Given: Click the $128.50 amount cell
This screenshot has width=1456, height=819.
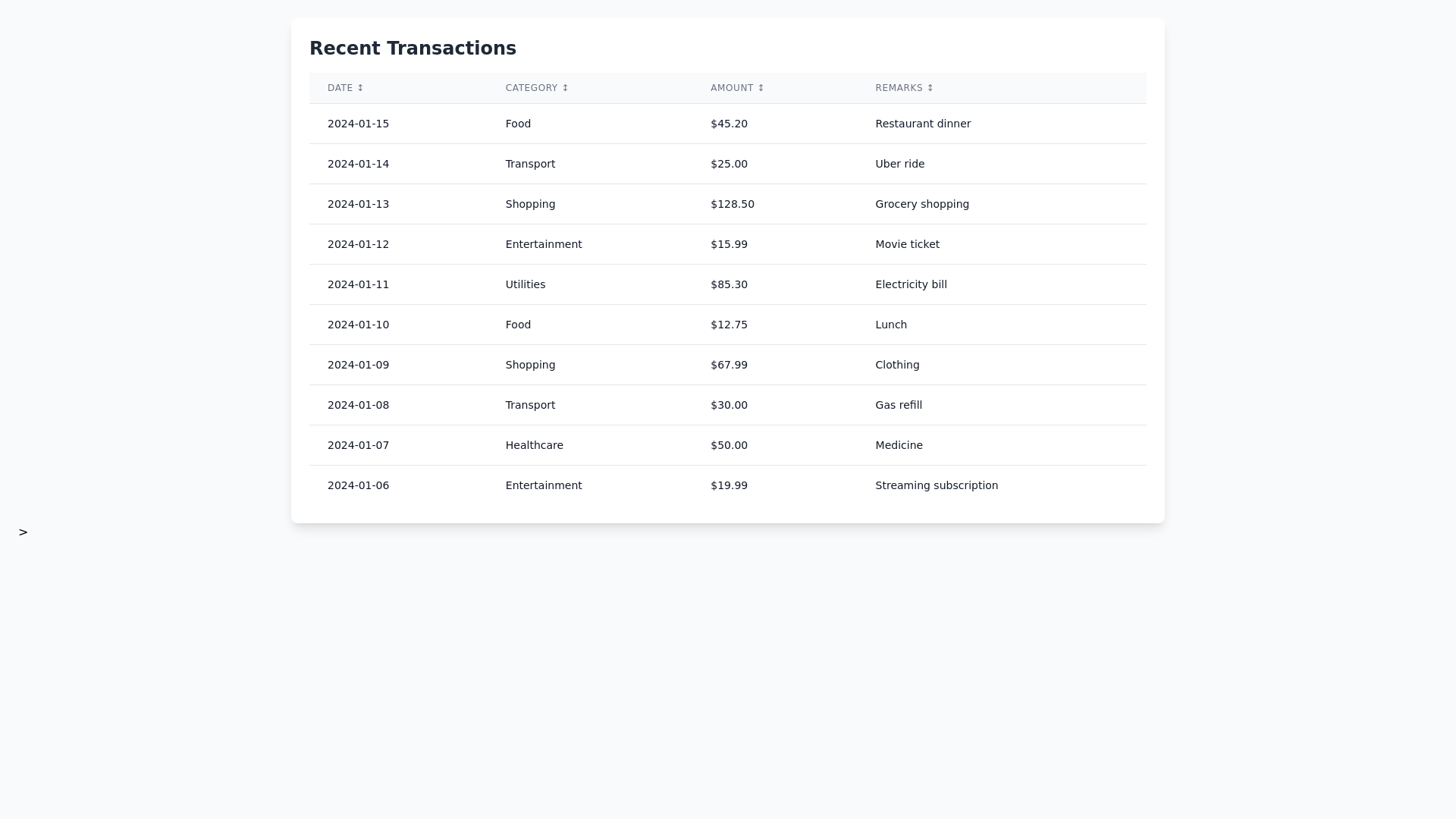Looking at the screenshot, I should [x=732, y=204].
